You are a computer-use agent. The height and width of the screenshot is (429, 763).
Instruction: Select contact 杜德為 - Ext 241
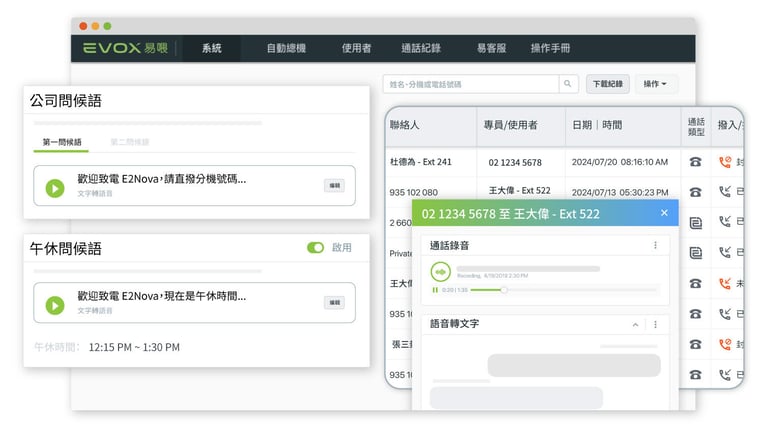(x=420, y=162)
